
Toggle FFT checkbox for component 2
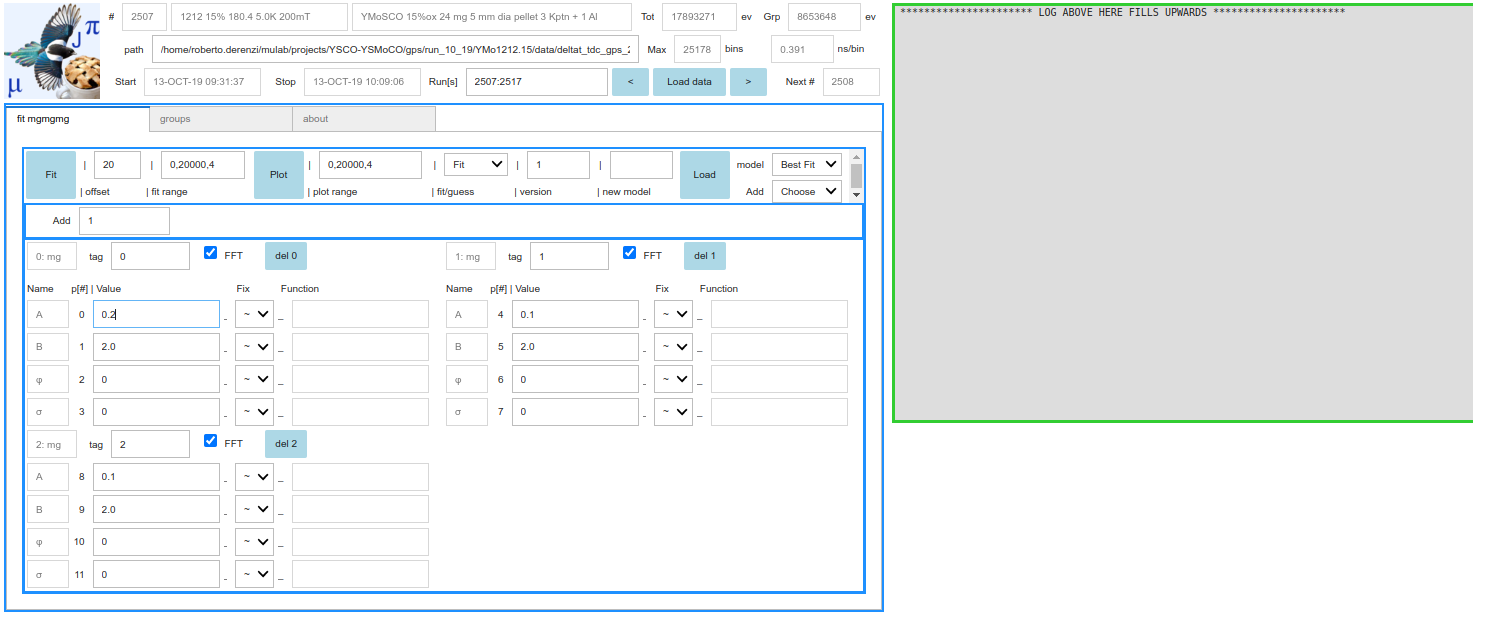pyautogui.click(x=211, y=441)
